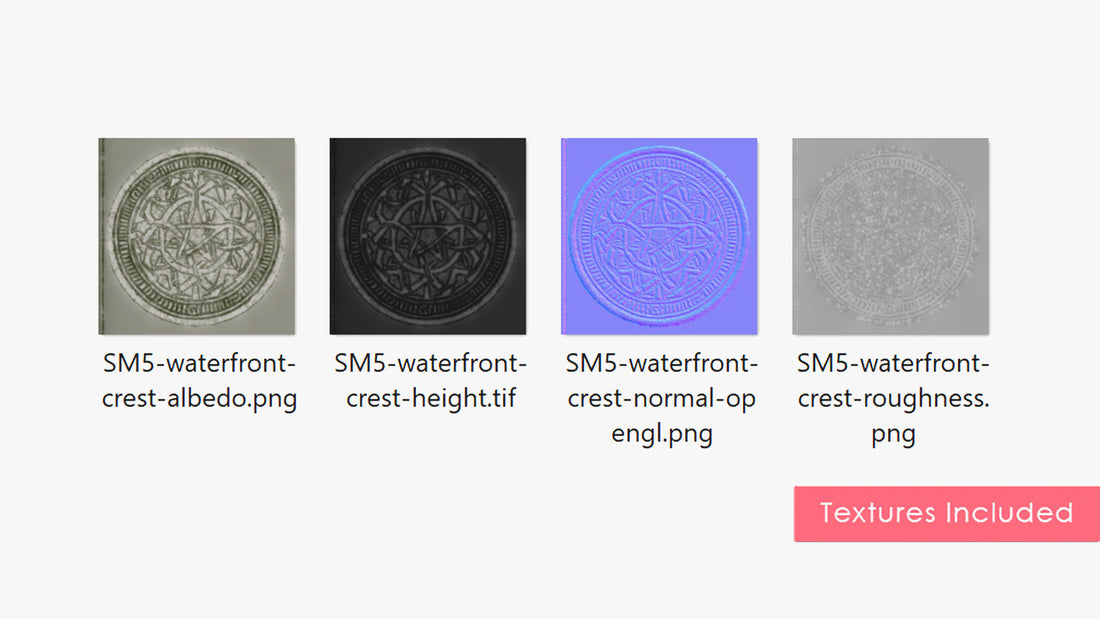Select the normal OpenGL map thumbnail
This screenshot has width=1100, height=619.
659,236
